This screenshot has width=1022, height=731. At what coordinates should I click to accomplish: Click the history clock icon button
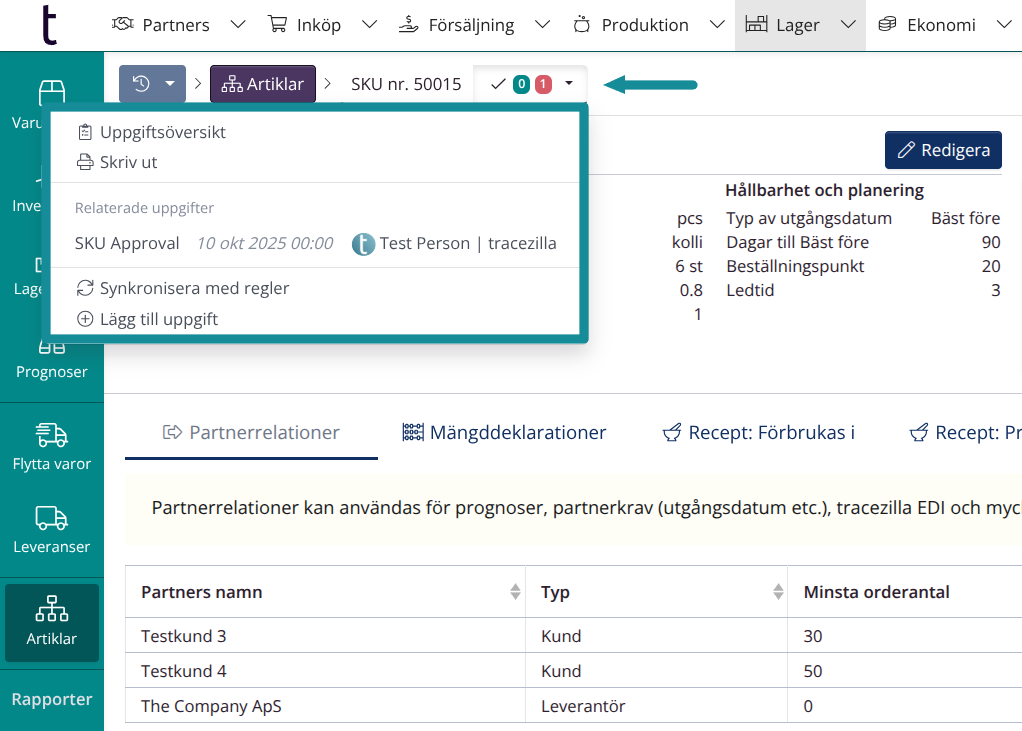141,84
